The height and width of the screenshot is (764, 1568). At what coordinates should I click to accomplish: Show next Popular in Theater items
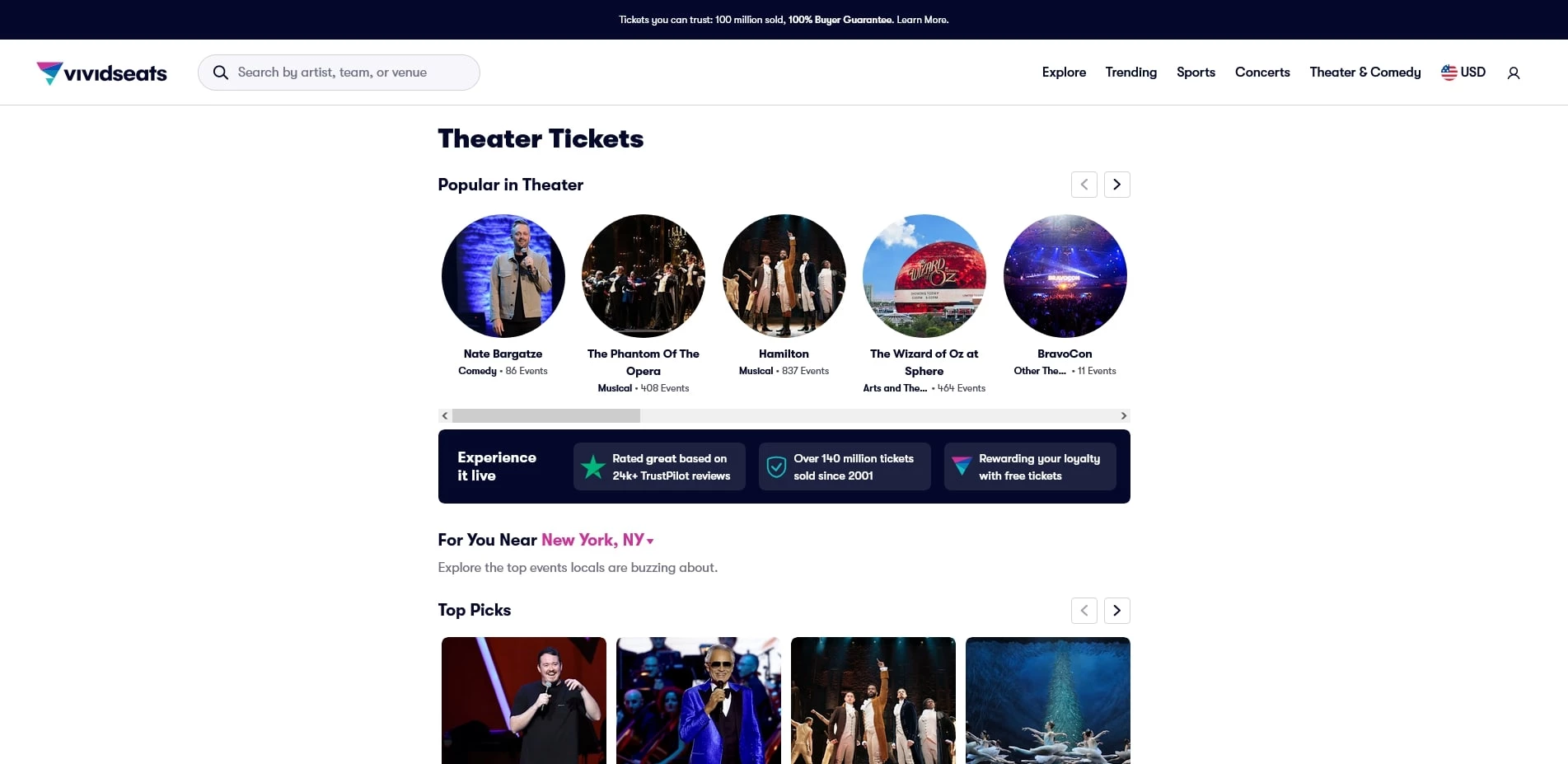(1116, 185)
